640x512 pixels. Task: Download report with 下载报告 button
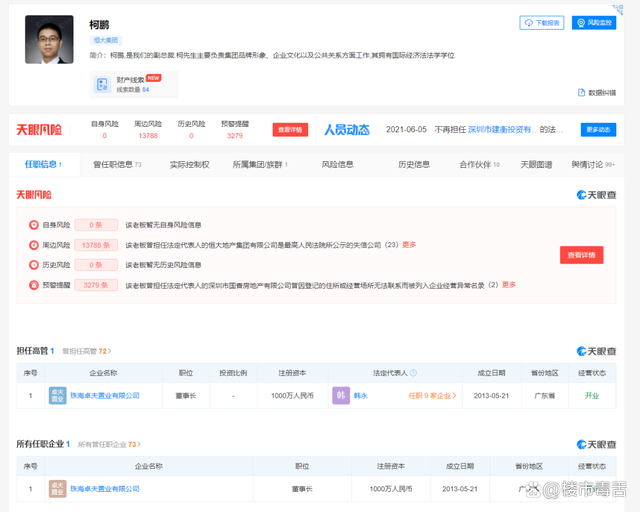(542, 23)
